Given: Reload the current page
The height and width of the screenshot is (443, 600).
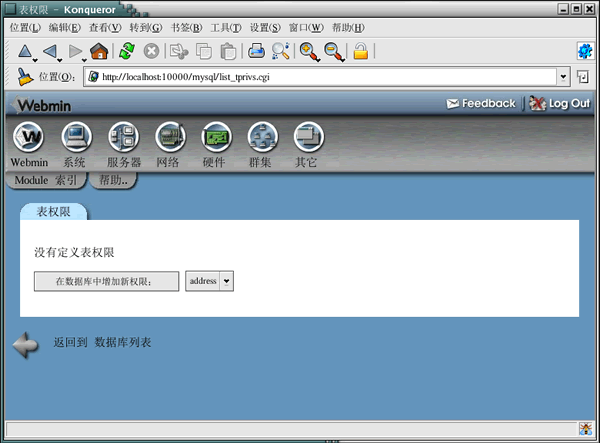Looking at the screenshot, I should click(127, 51).
